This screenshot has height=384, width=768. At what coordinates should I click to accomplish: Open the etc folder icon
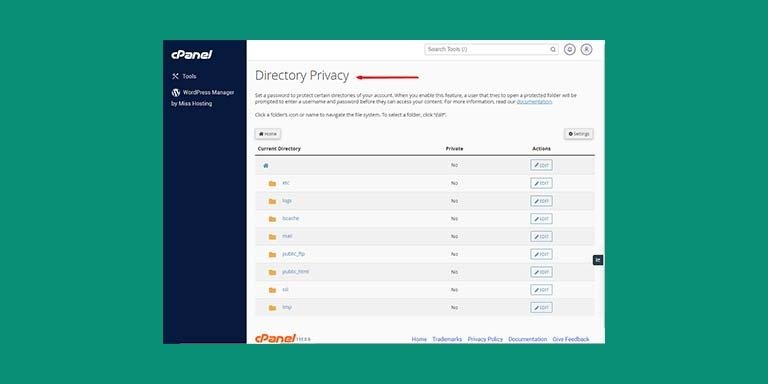pyautogui.click(x=272, y=184)
